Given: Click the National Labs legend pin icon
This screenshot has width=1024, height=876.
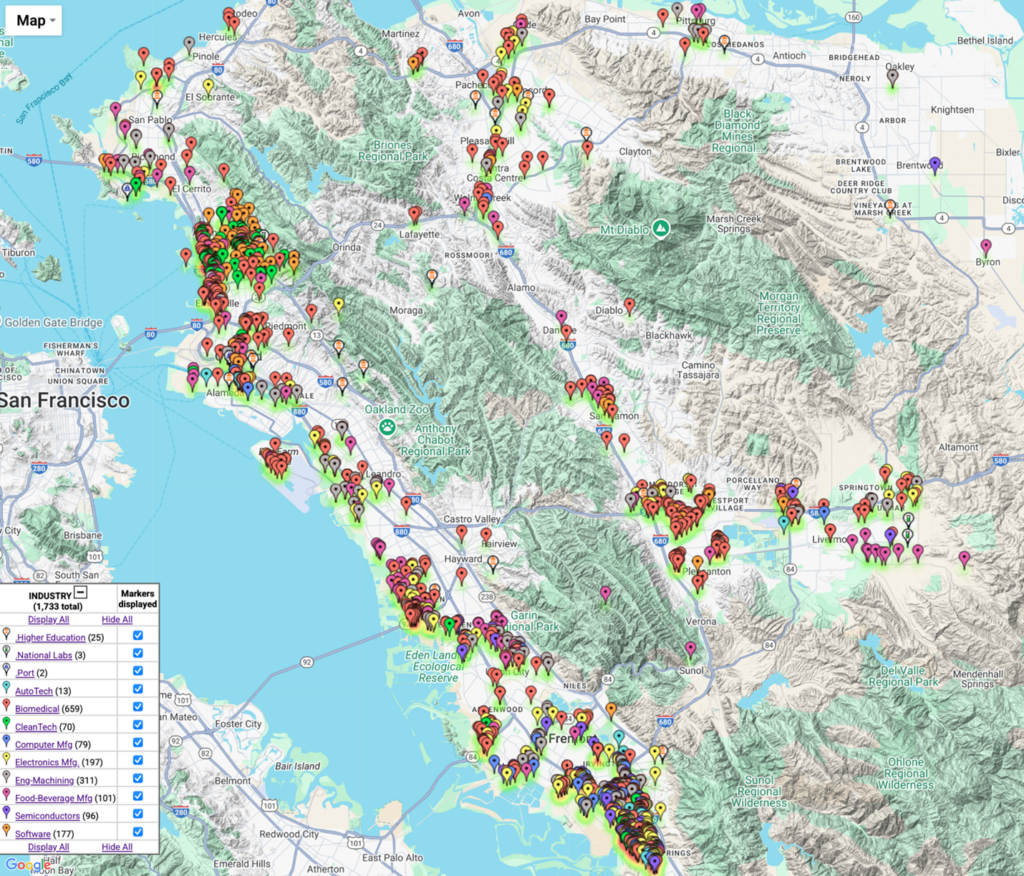Looking at the screenshot, I should click(x=7, y=653).
